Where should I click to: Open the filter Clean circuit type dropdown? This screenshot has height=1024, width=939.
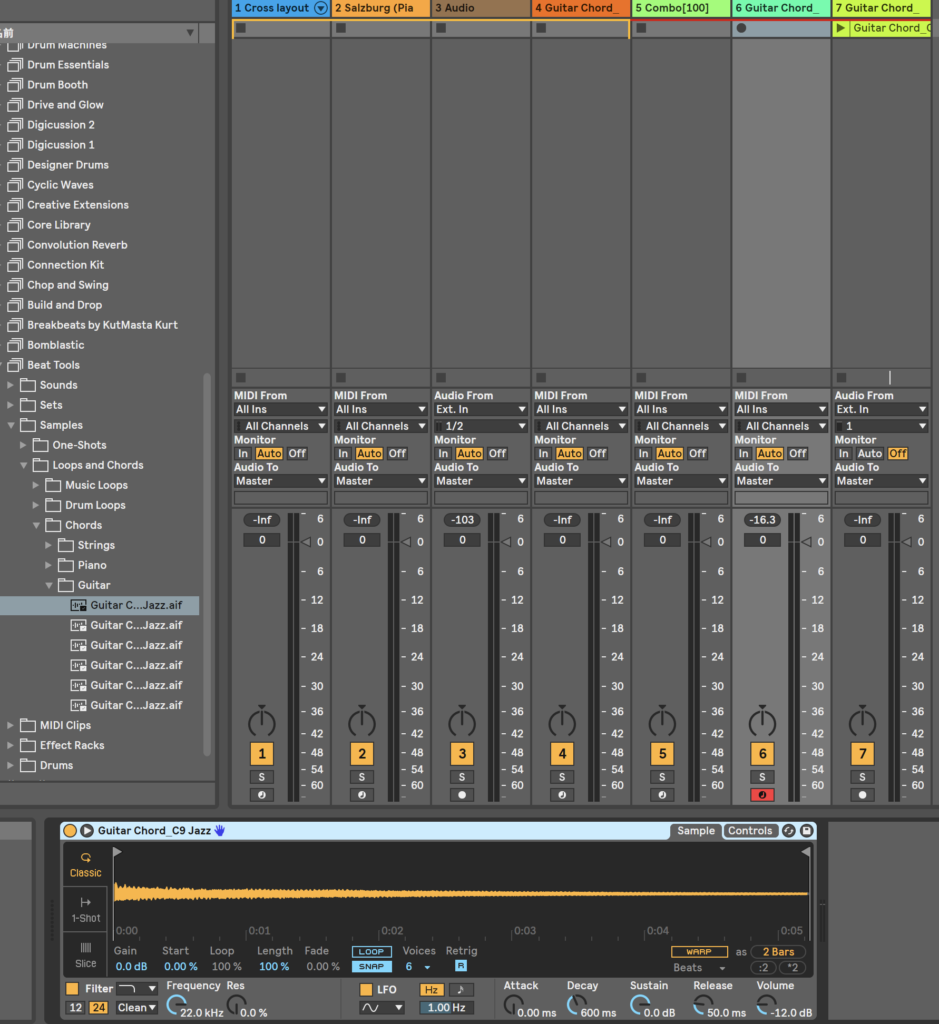pyautogui.click(x=137, y=1008)
